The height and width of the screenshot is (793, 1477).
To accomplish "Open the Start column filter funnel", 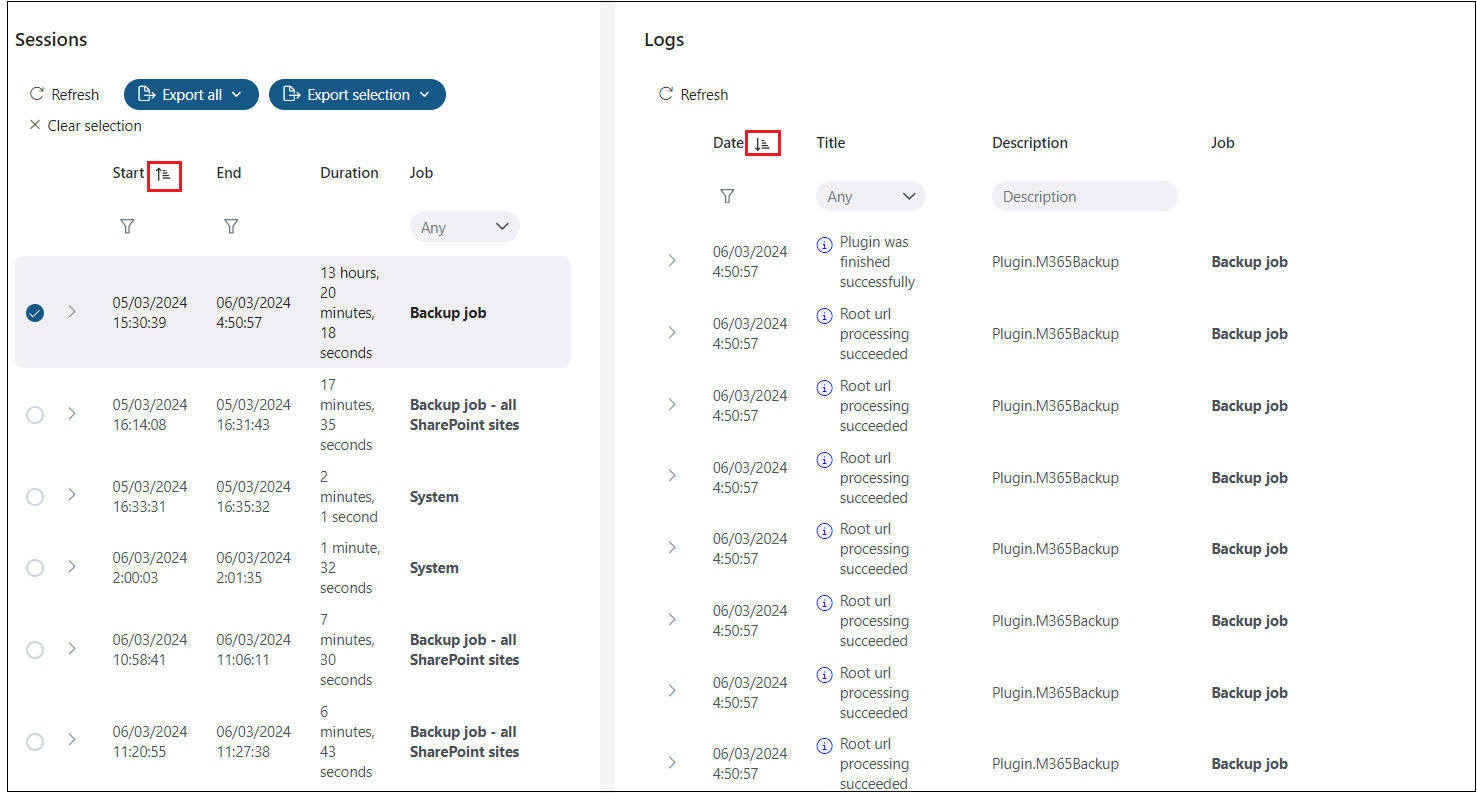I will pyautogui.click(x=127, y=227).
